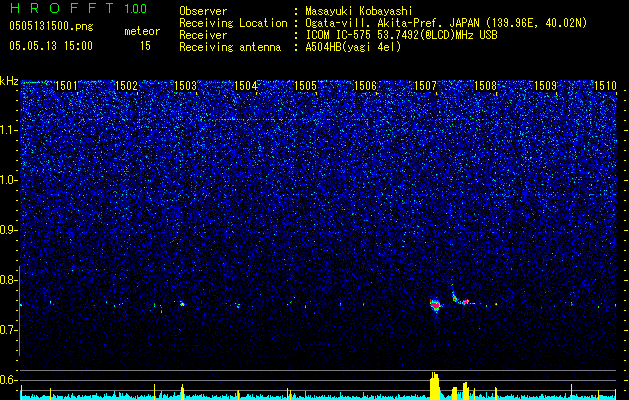
Task: Click the kHz axis unit label
Action: [9, 81]
